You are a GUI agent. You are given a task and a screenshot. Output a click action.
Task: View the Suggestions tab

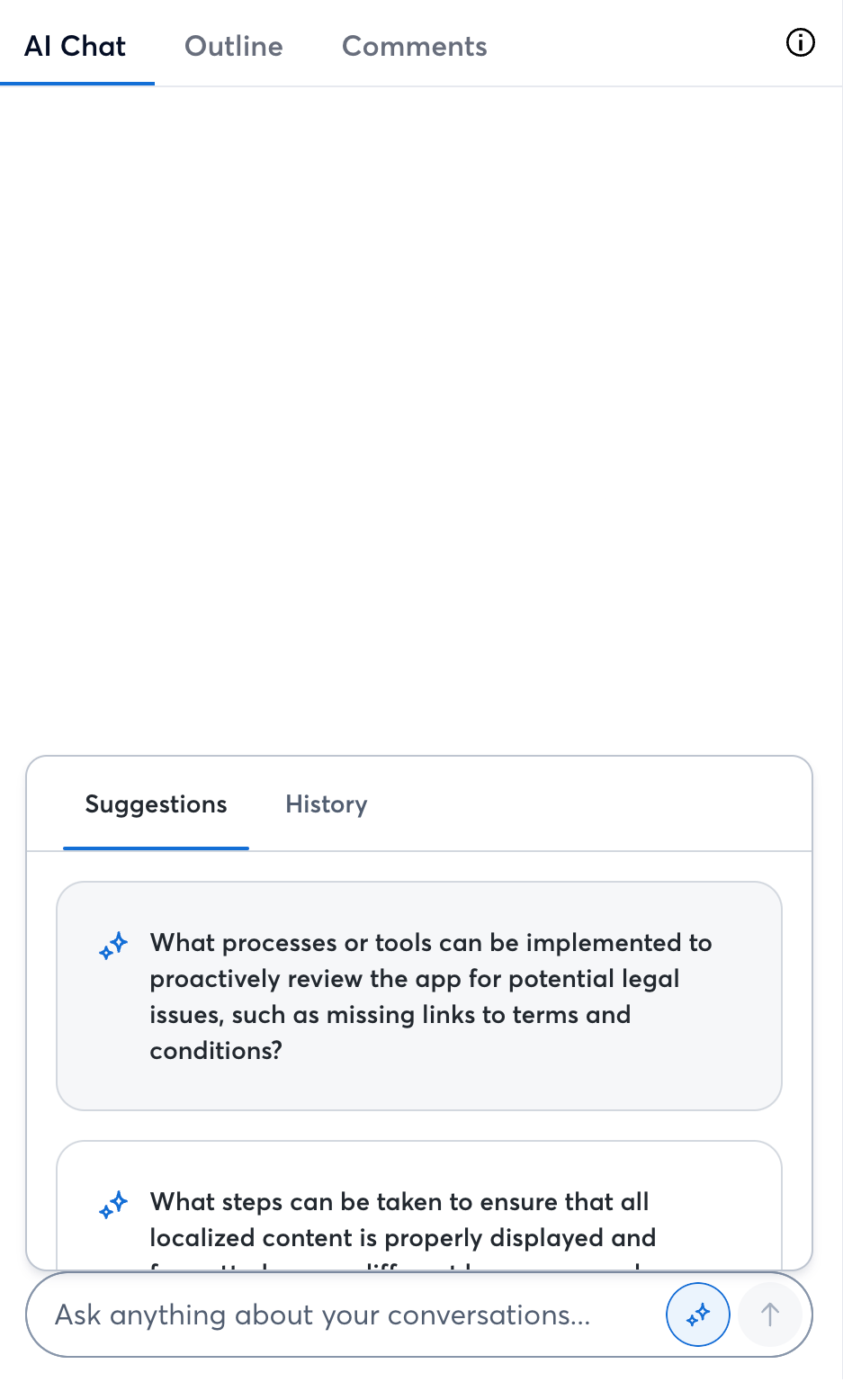click(x=156, y=803)
